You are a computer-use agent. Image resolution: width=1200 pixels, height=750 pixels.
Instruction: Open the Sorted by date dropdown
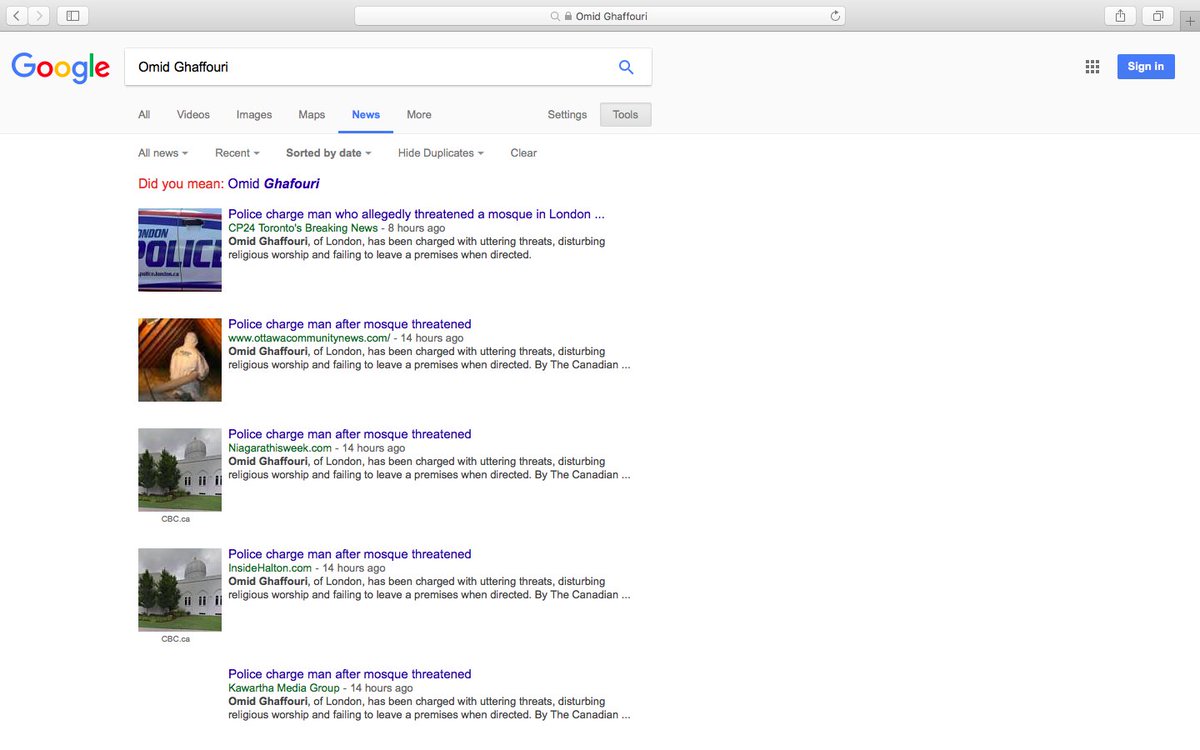coord(328,153)
